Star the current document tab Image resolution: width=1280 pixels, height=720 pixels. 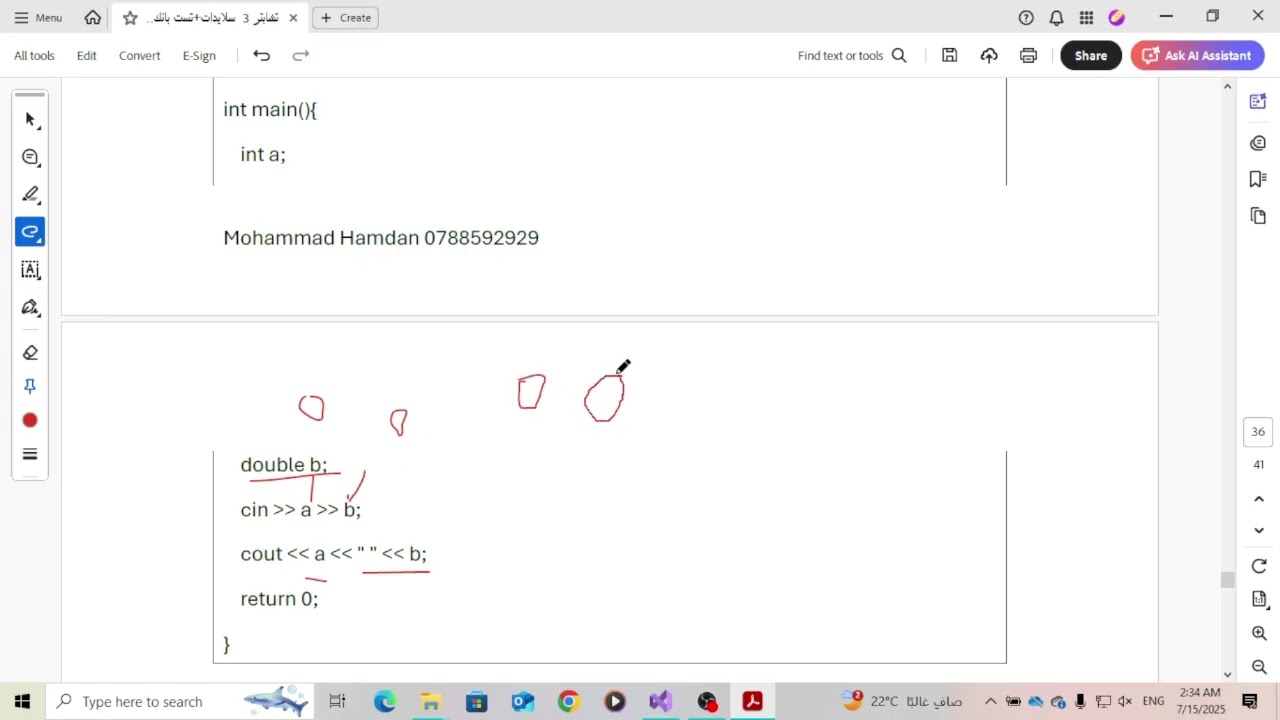130,18
